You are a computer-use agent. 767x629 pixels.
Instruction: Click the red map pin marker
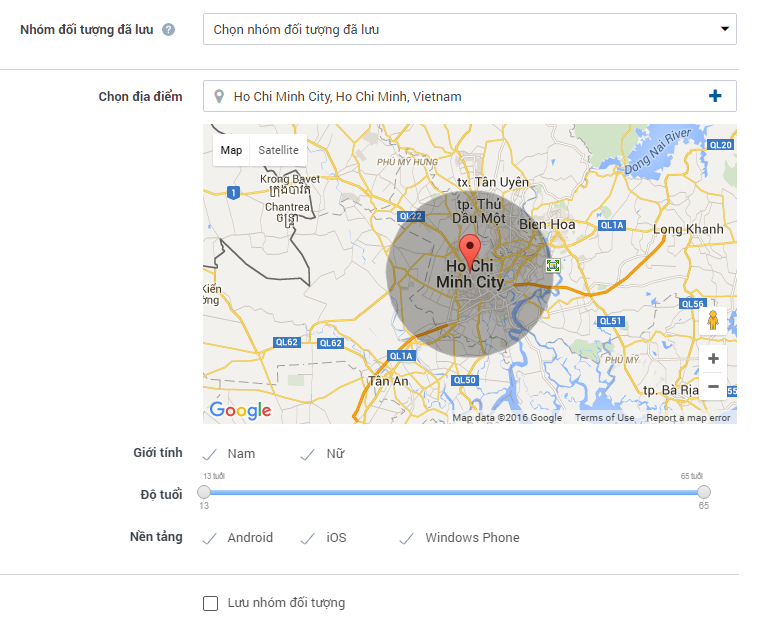469,248
